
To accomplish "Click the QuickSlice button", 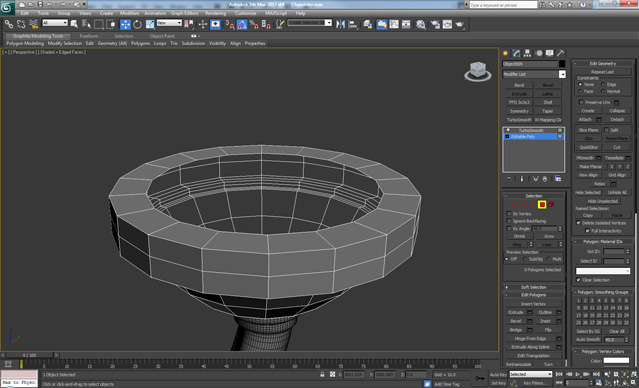I will point(589,147).
